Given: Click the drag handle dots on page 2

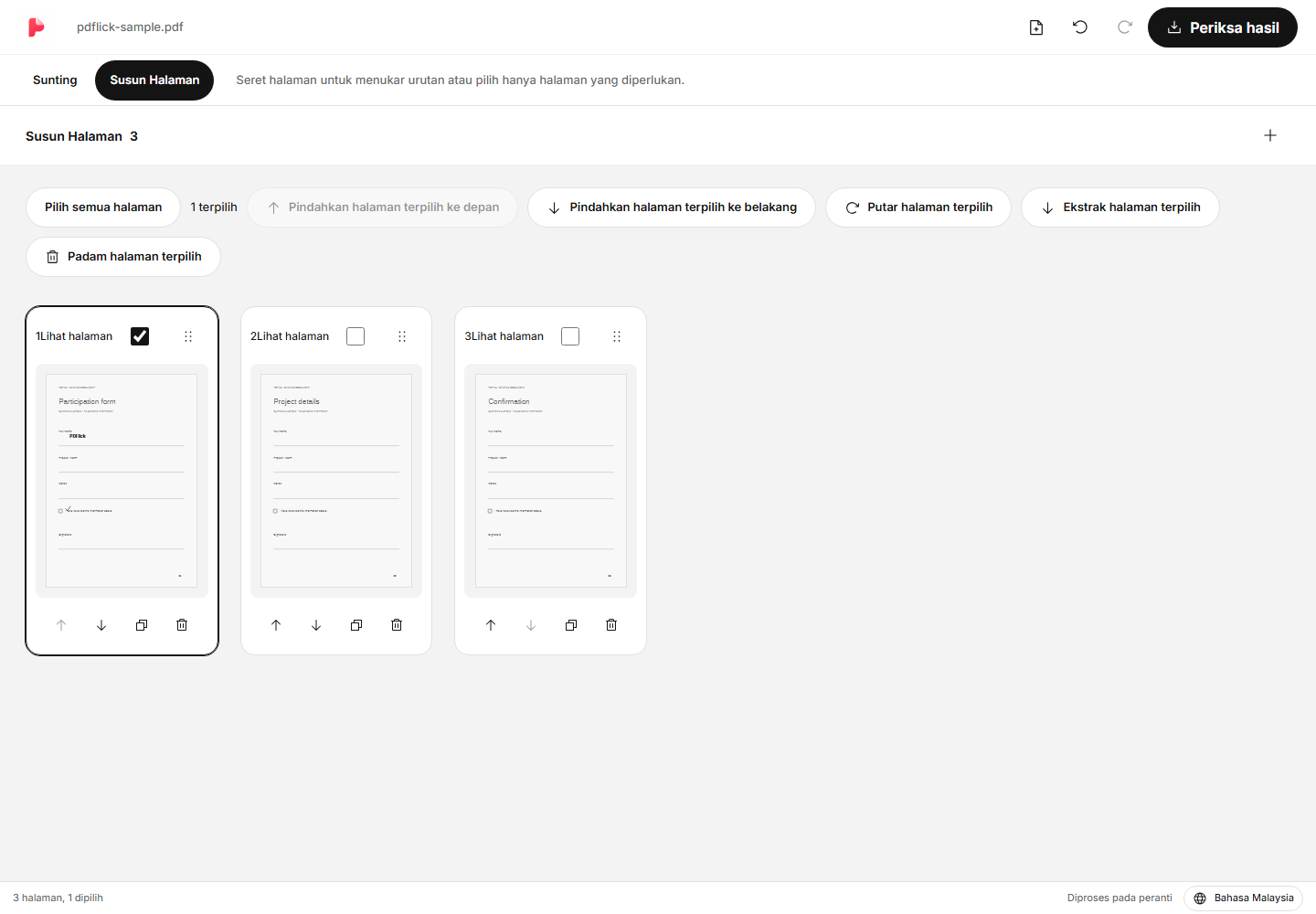Looking at the screenshot, I should click(402, 336).
